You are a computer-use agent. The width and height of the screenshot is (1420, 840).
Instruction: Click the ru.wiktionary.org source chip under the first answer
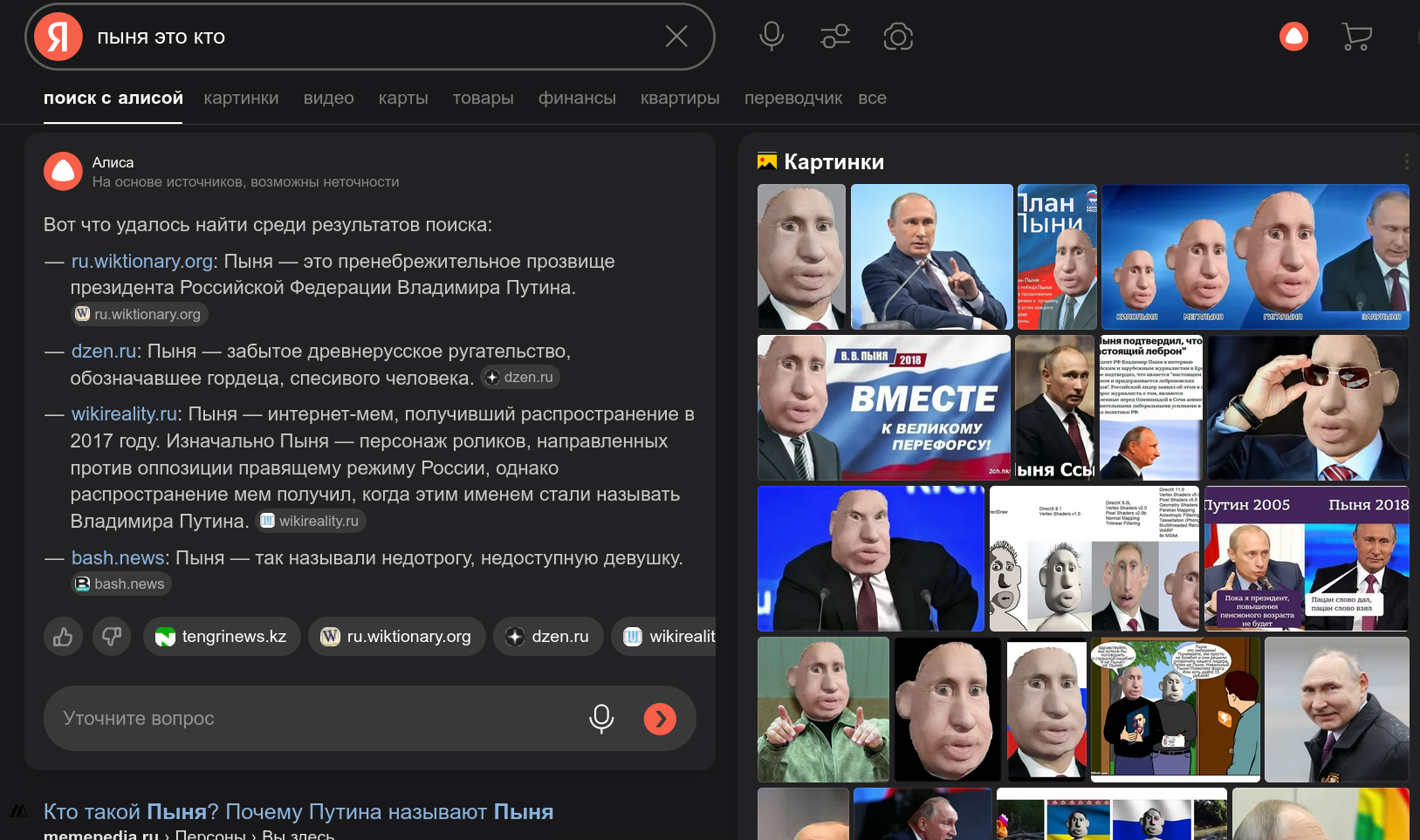139,314
